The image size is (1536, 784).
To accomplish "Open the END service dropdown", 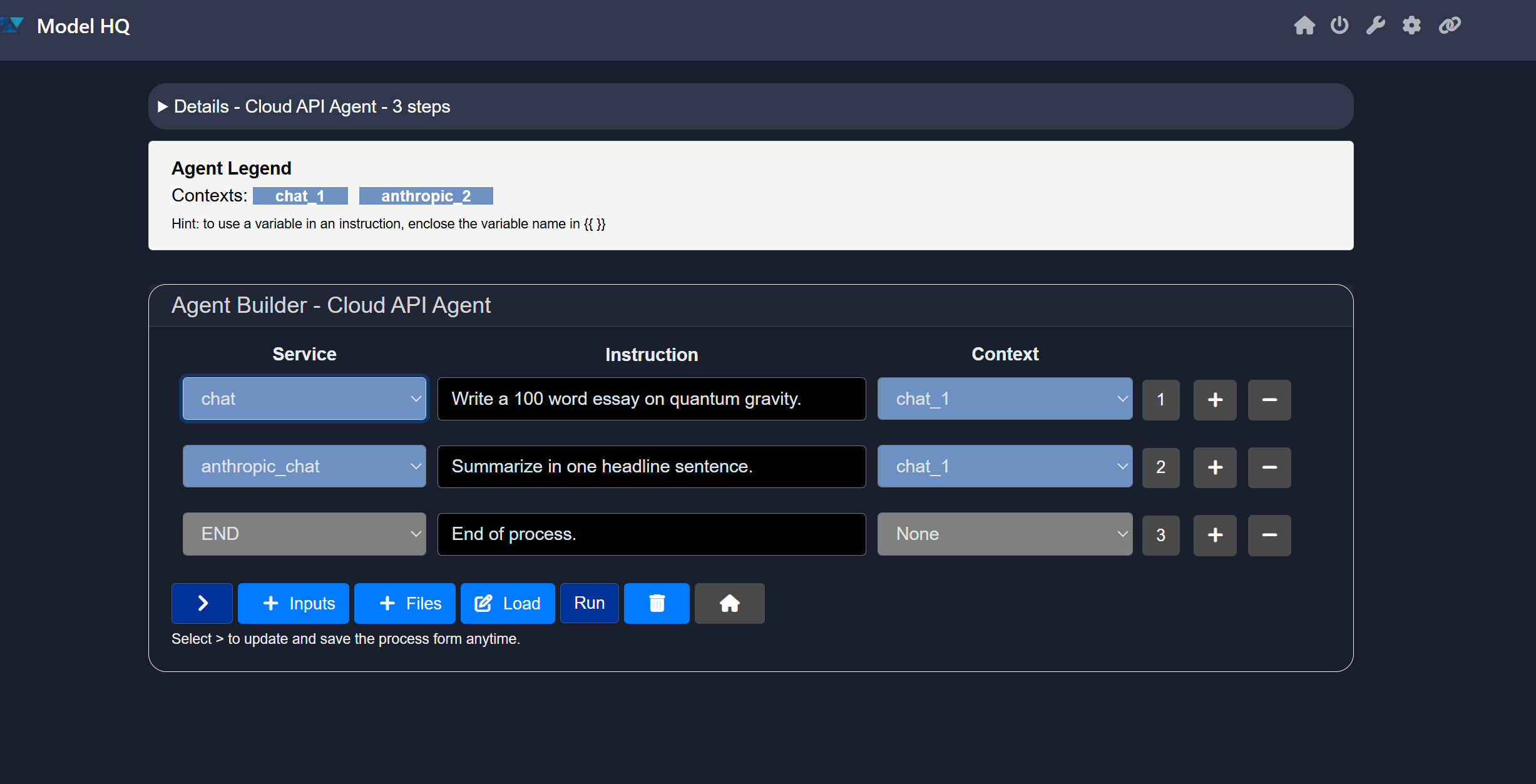I will [x=304, y=534].
